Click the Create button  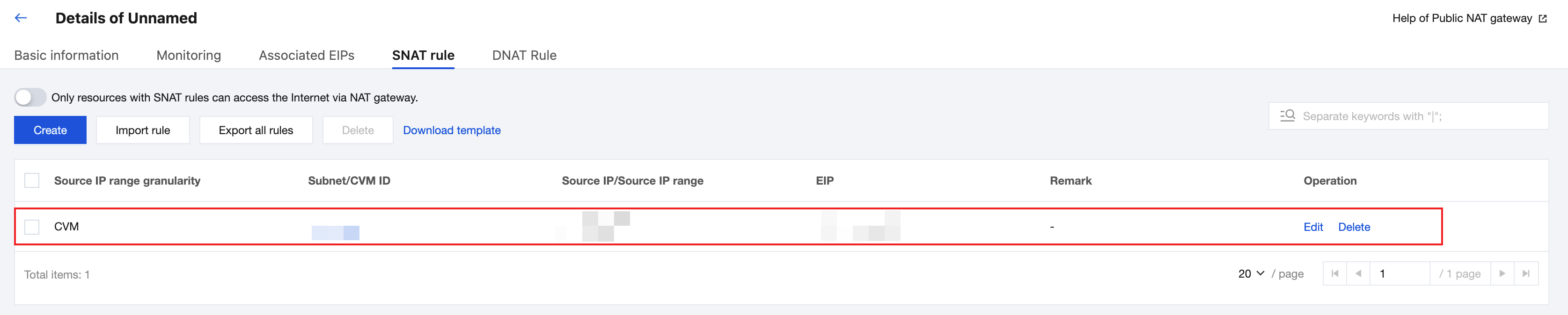click(x=50, y=130)
